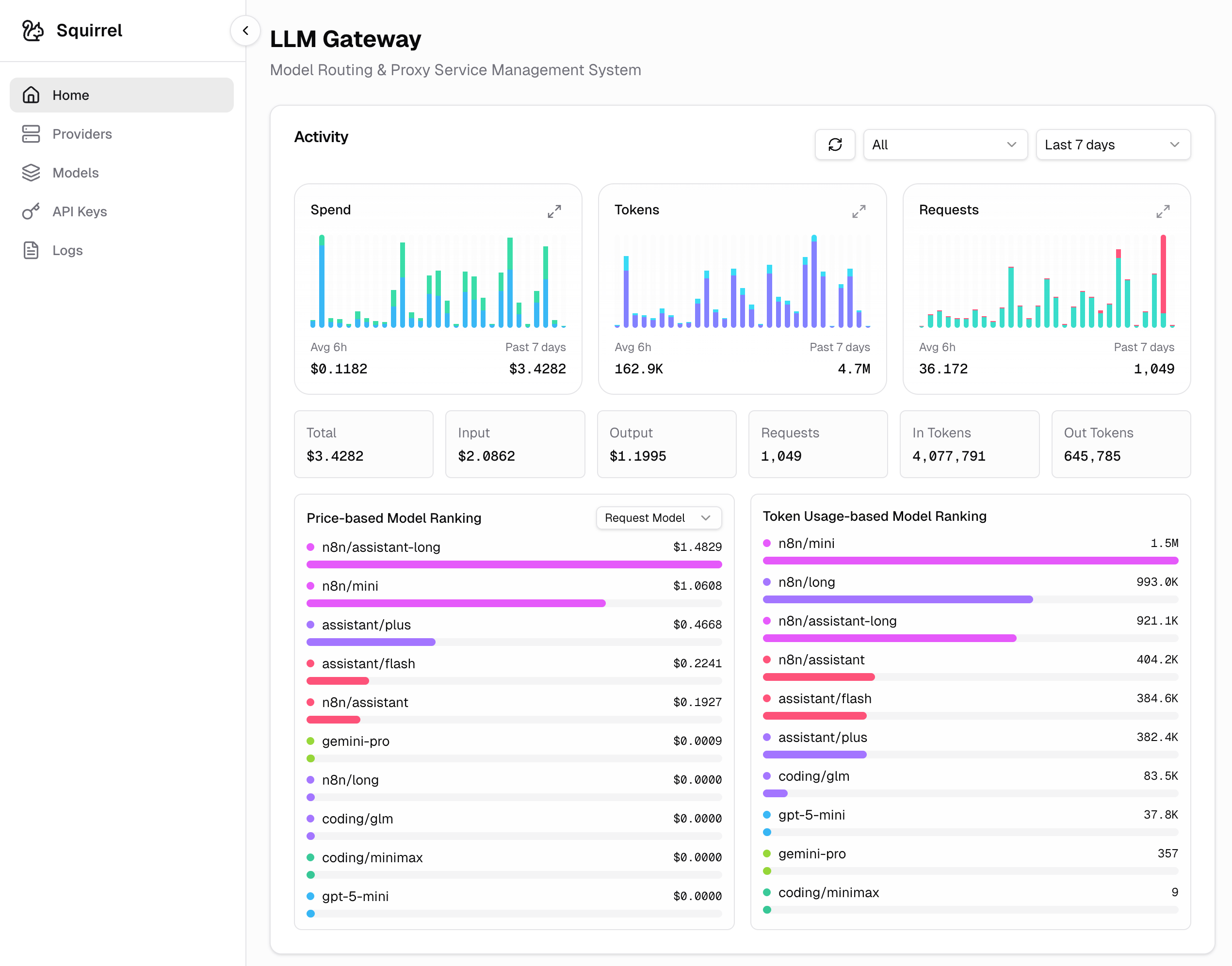Collapse the sidebar with the chevron button
Image resolution: width=1232 pixels, height=966 pixels.
245,31
